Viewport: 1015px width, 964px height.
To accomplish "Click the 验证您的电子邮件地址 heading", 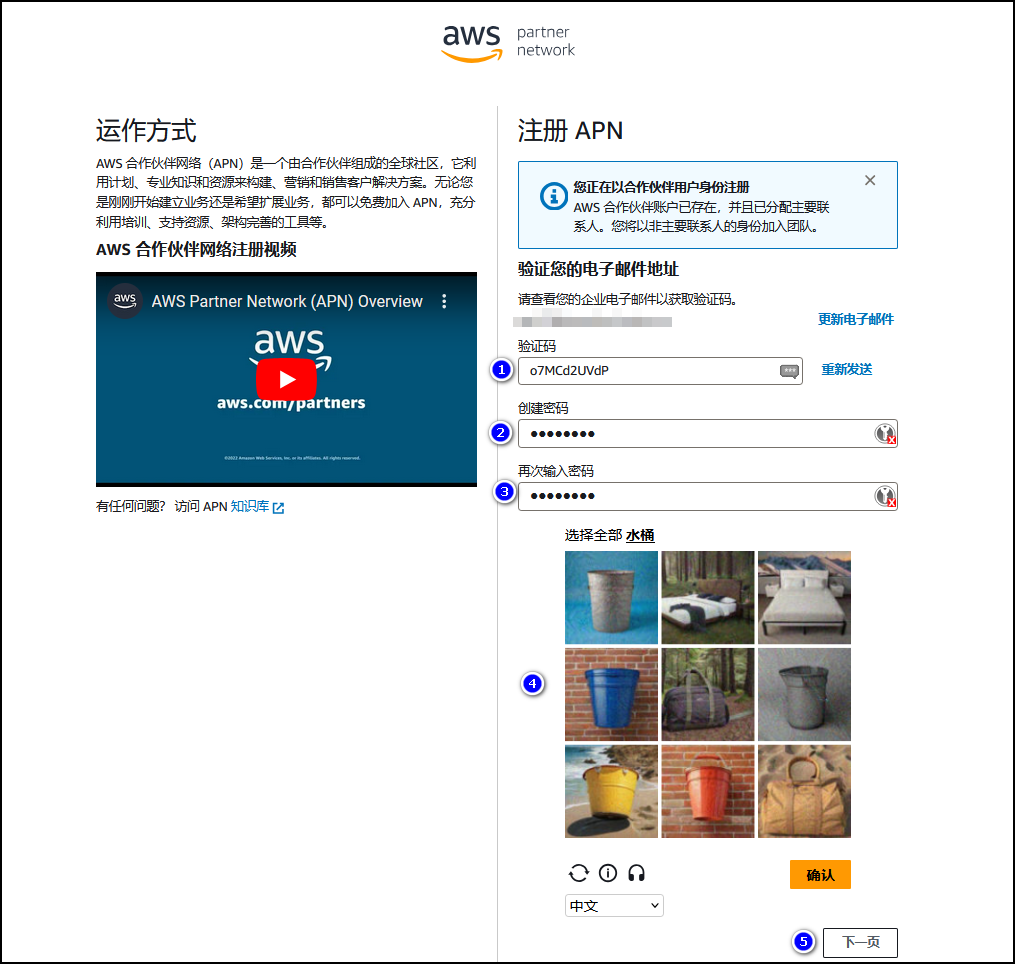I will pos(598,269).
